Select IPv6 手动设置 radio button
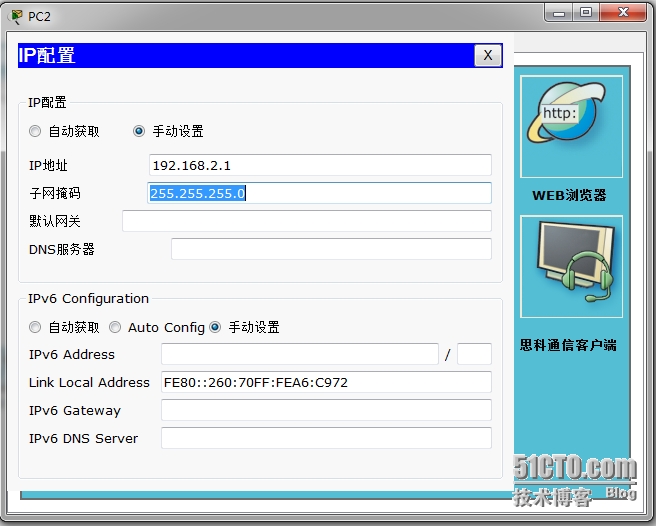 215,327
